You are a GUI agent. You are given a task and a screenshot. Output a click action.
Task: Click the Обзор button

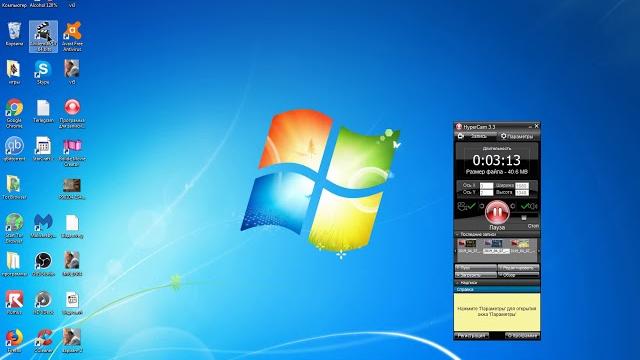coord(518,276)
